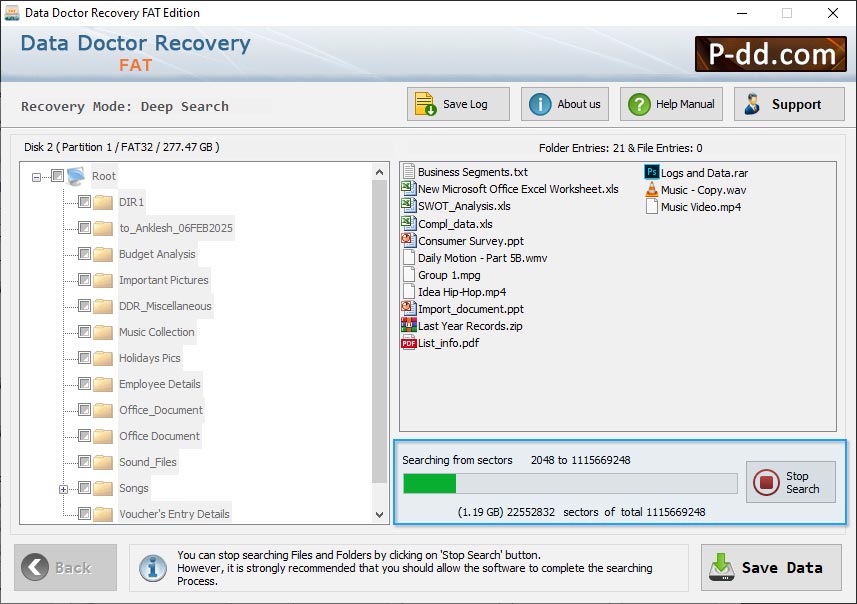This screenshot has width=857, height=604.
Task: Click the Photoshop icon of Logs and Data.rar
Action: (x=651, y=172)
